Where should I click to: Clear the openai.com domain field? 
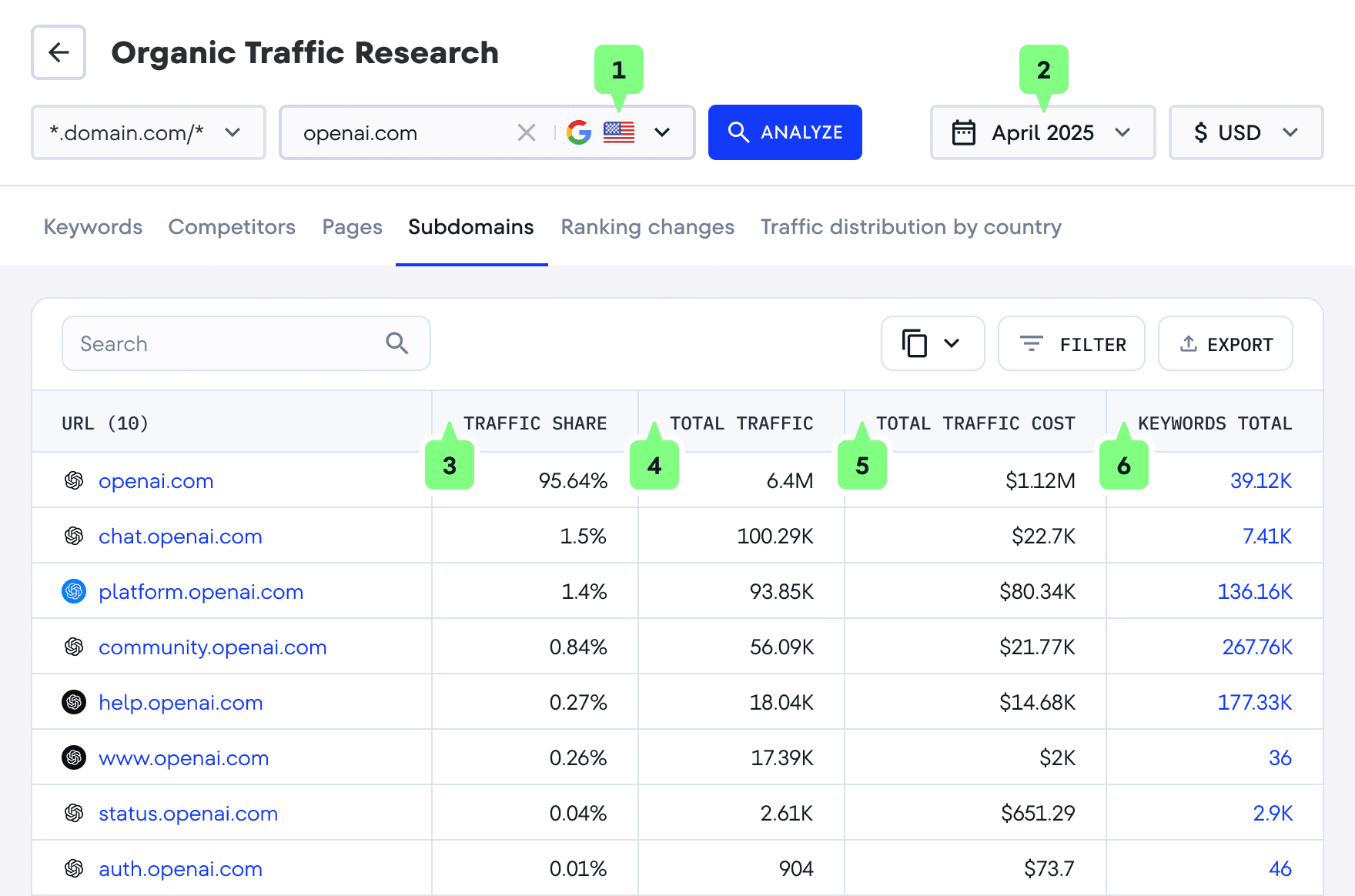[x=527, y=132]
